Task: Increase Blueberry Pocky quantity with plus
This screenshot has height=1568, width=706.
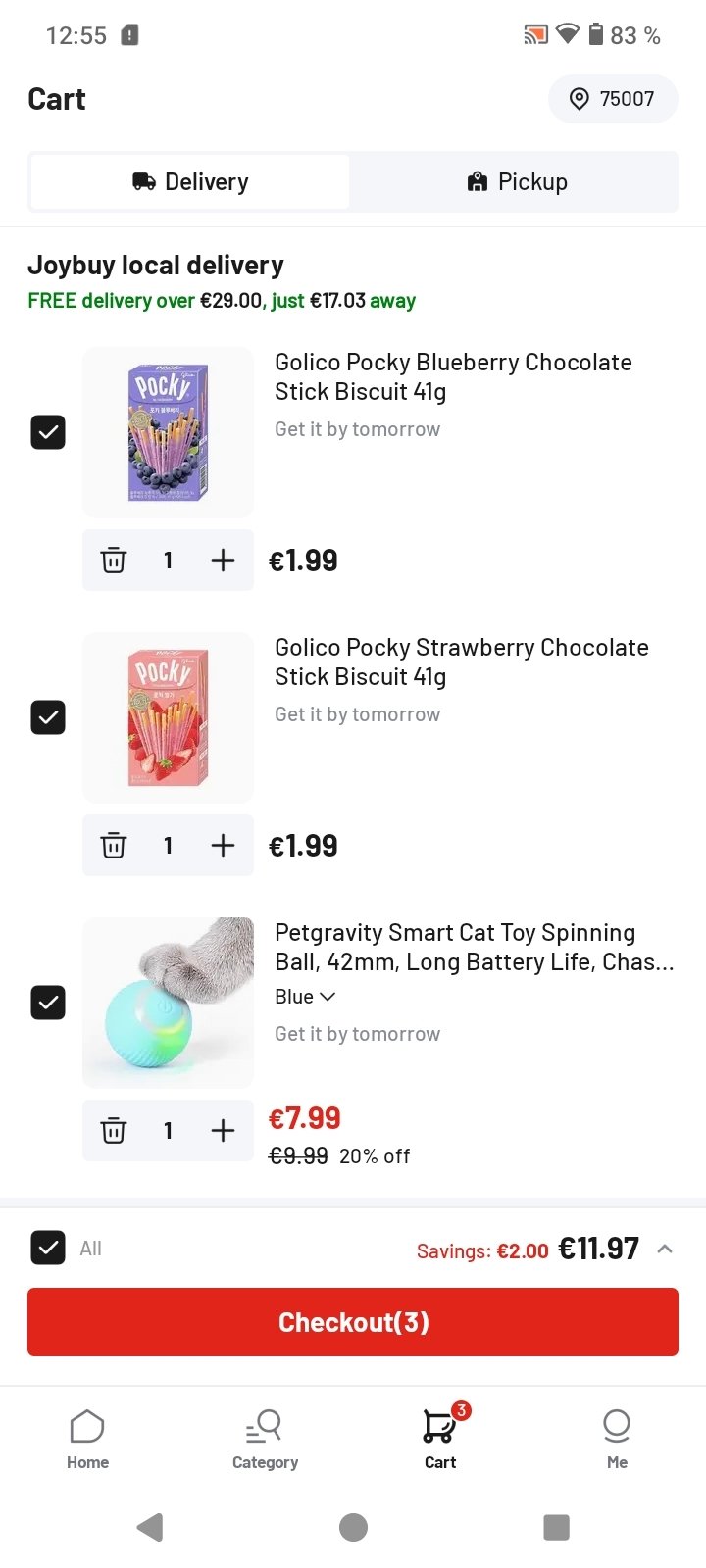Action: pos(224,560)
